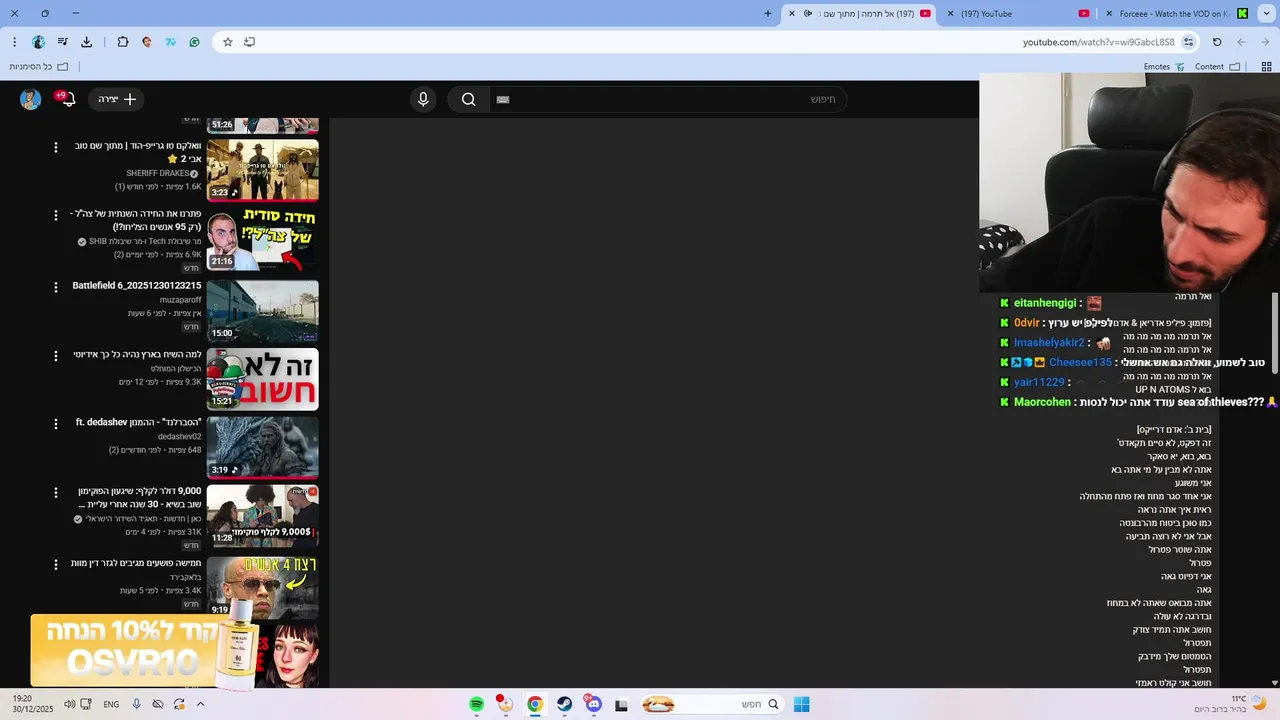Click the Grammarly extension icon
The image size is (1280, 720).
[x=195, y=42]
